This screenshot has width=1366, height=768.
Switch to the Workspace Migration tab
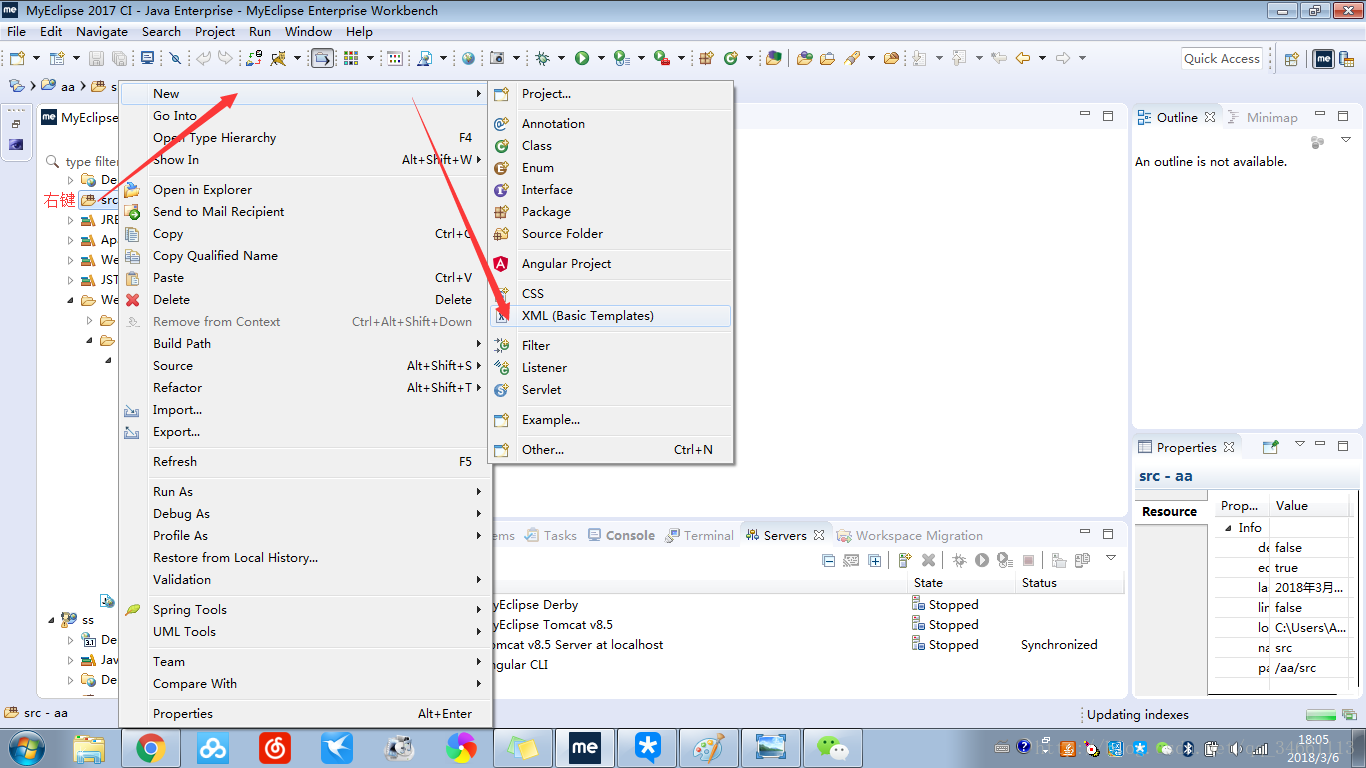coord(909,535)
